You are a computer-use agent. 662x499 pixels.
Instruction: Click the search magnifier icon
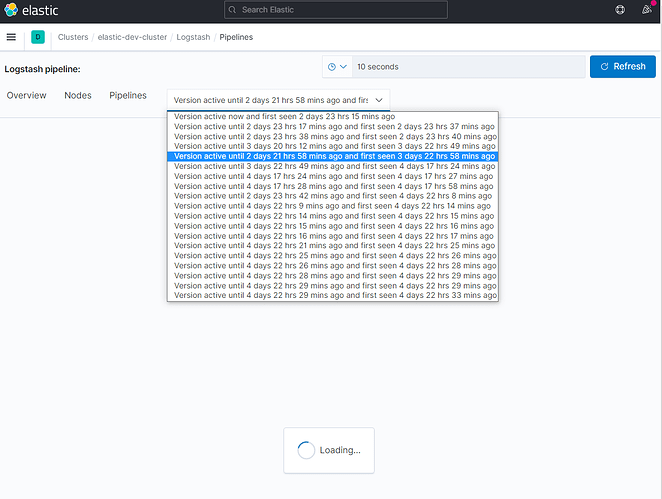[x=232, y=10]
